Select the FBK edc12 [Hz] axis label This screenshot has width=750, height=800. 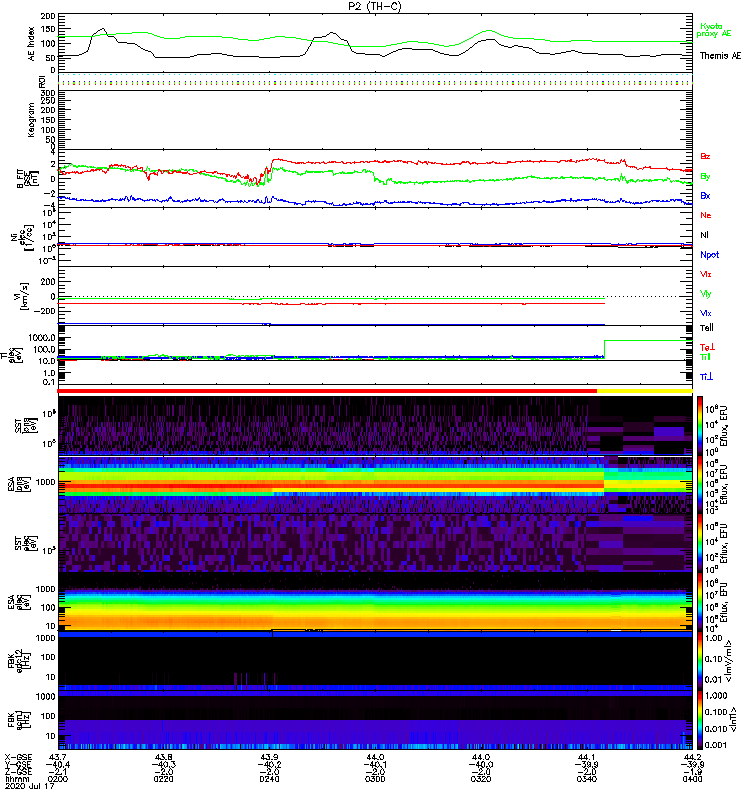18,659
